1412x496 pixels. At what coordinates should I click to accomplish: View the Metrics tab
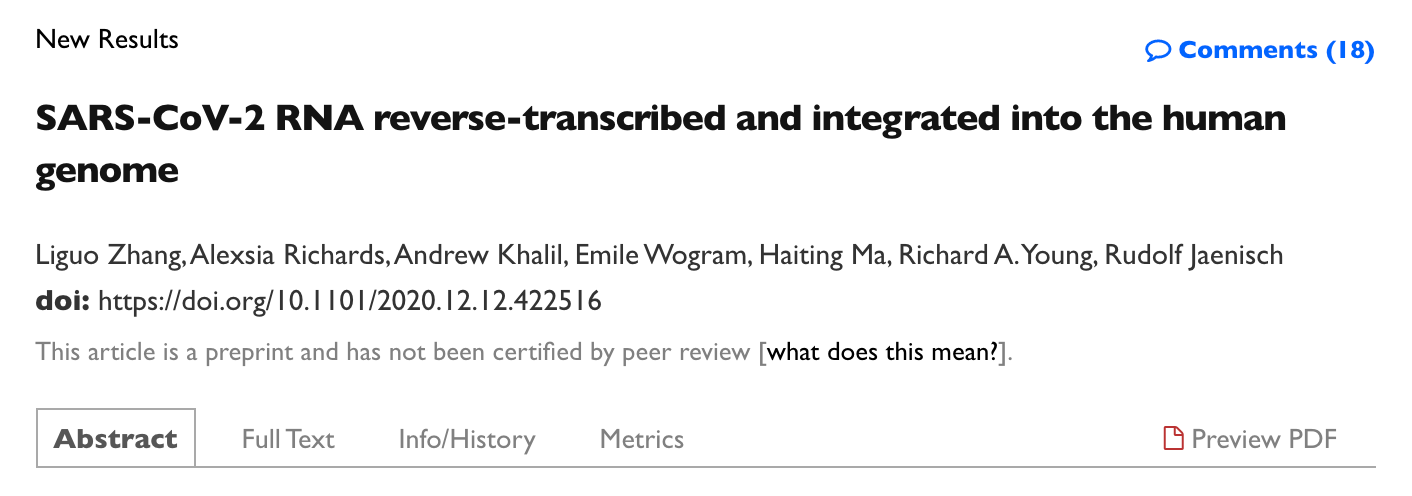642,439
